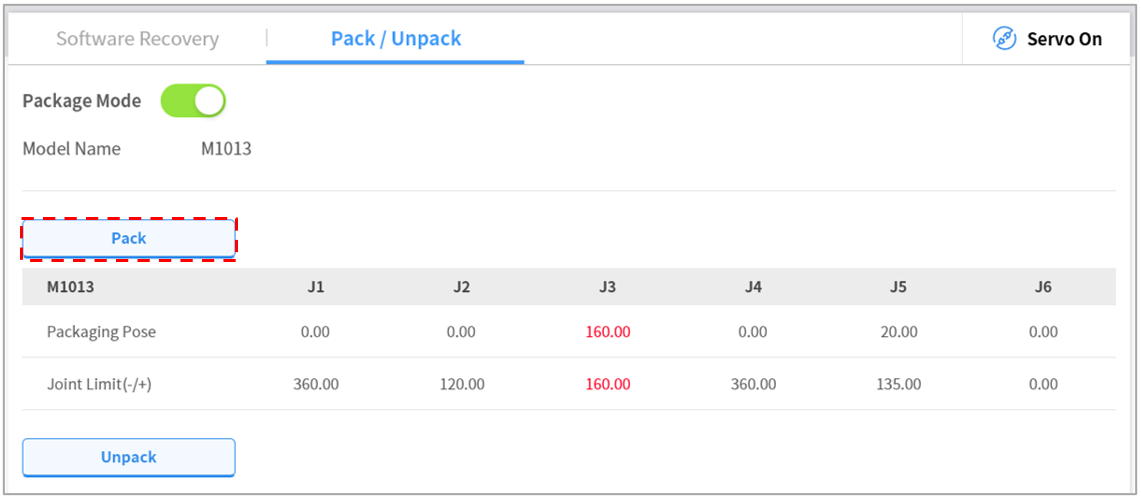Click the Servo On link icon
This screenshot has width=1141, height=499.
tap(1004, 39)
